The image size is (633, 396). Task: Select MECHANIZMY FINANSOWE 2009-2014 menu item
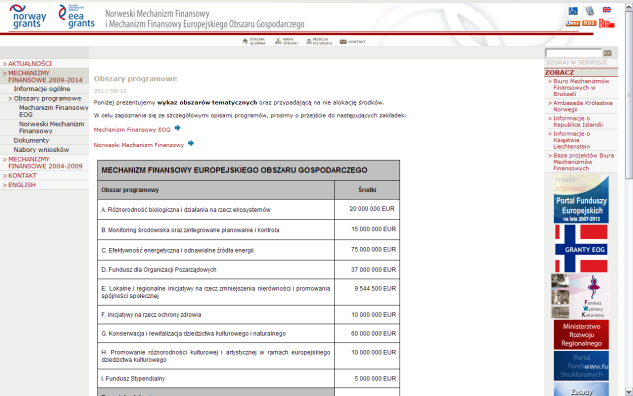44,76
